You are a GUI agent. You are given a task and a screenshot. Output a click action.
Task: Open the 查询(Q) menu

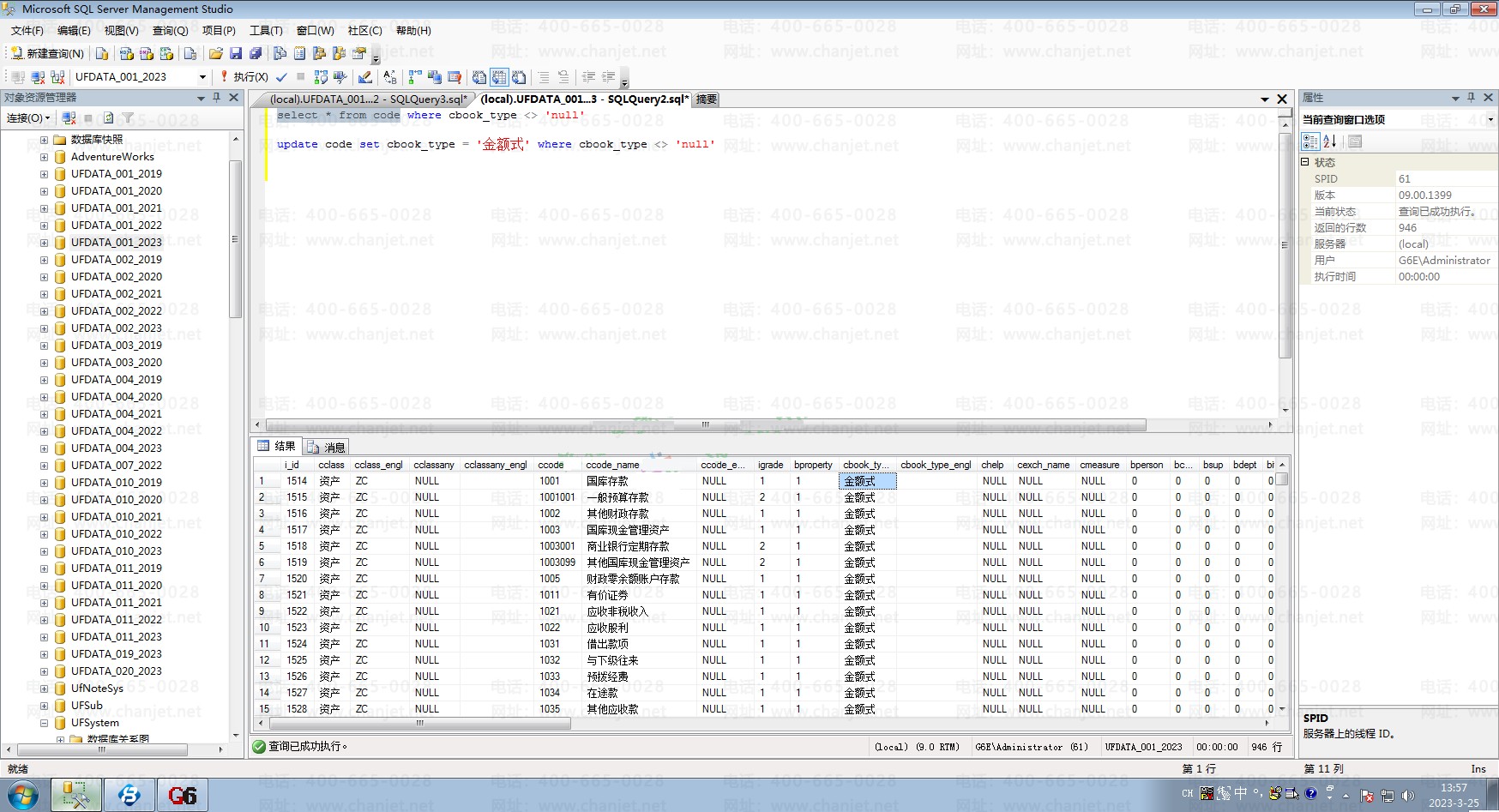(x=170, y=30)
